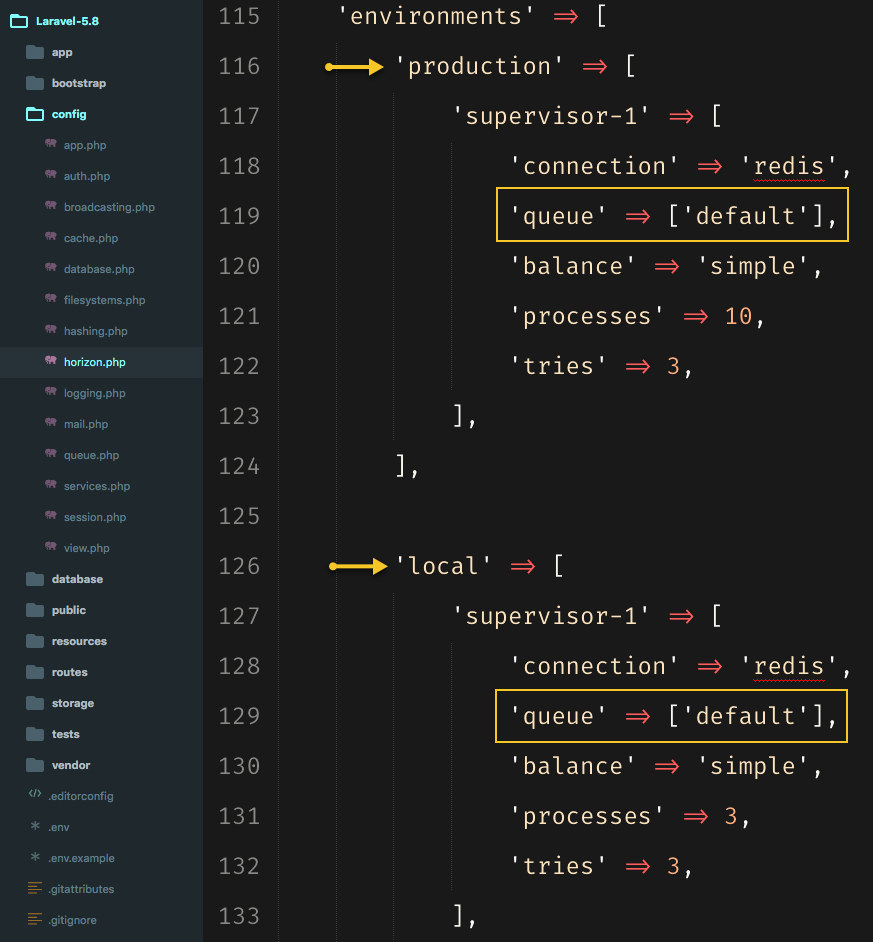The width and height of the screenshot is (873, 942).
Task: Expand the resources folder
Action: (x=79, y=642)
